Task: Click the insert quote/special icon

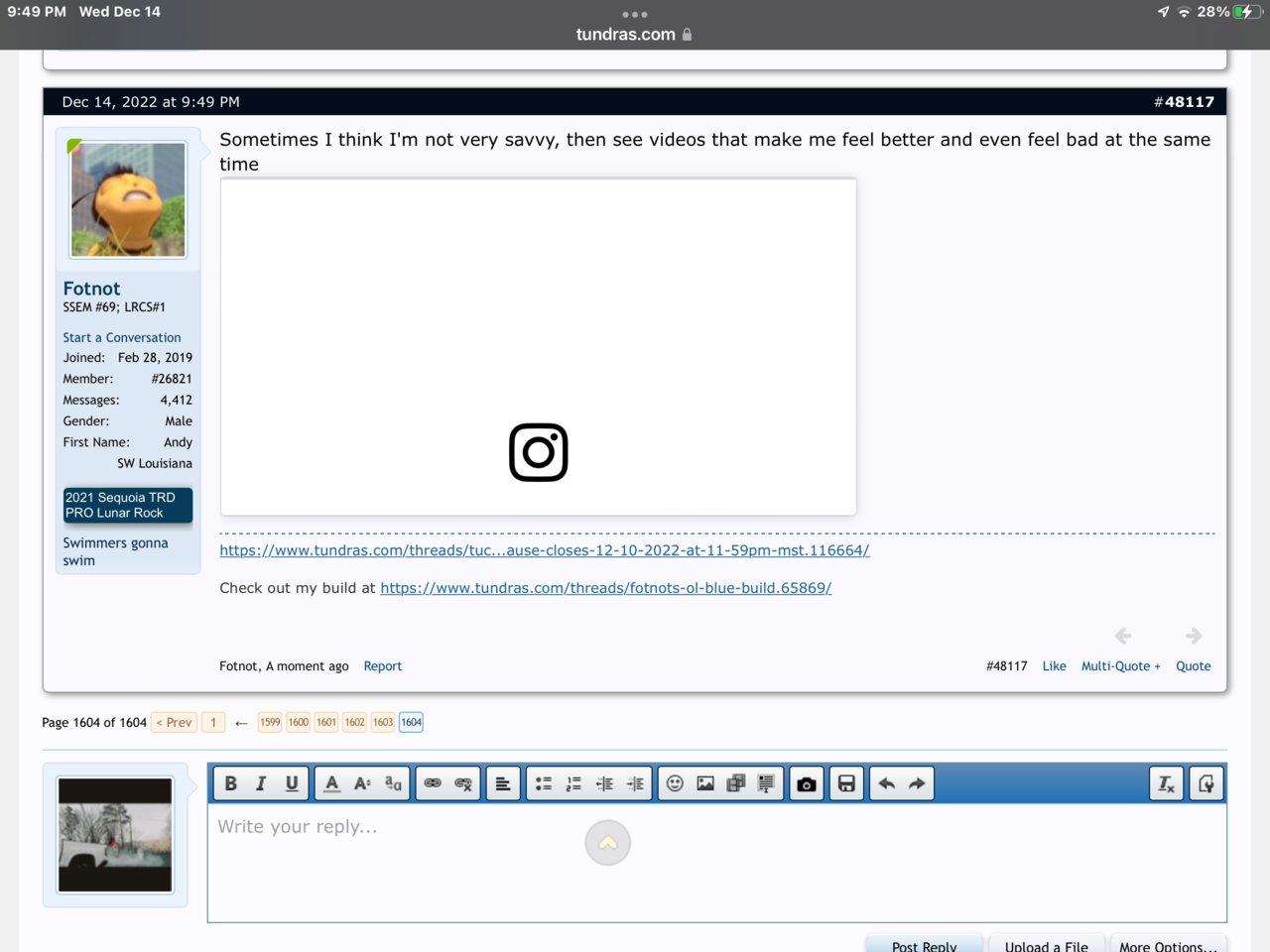Action: (767, 783)
